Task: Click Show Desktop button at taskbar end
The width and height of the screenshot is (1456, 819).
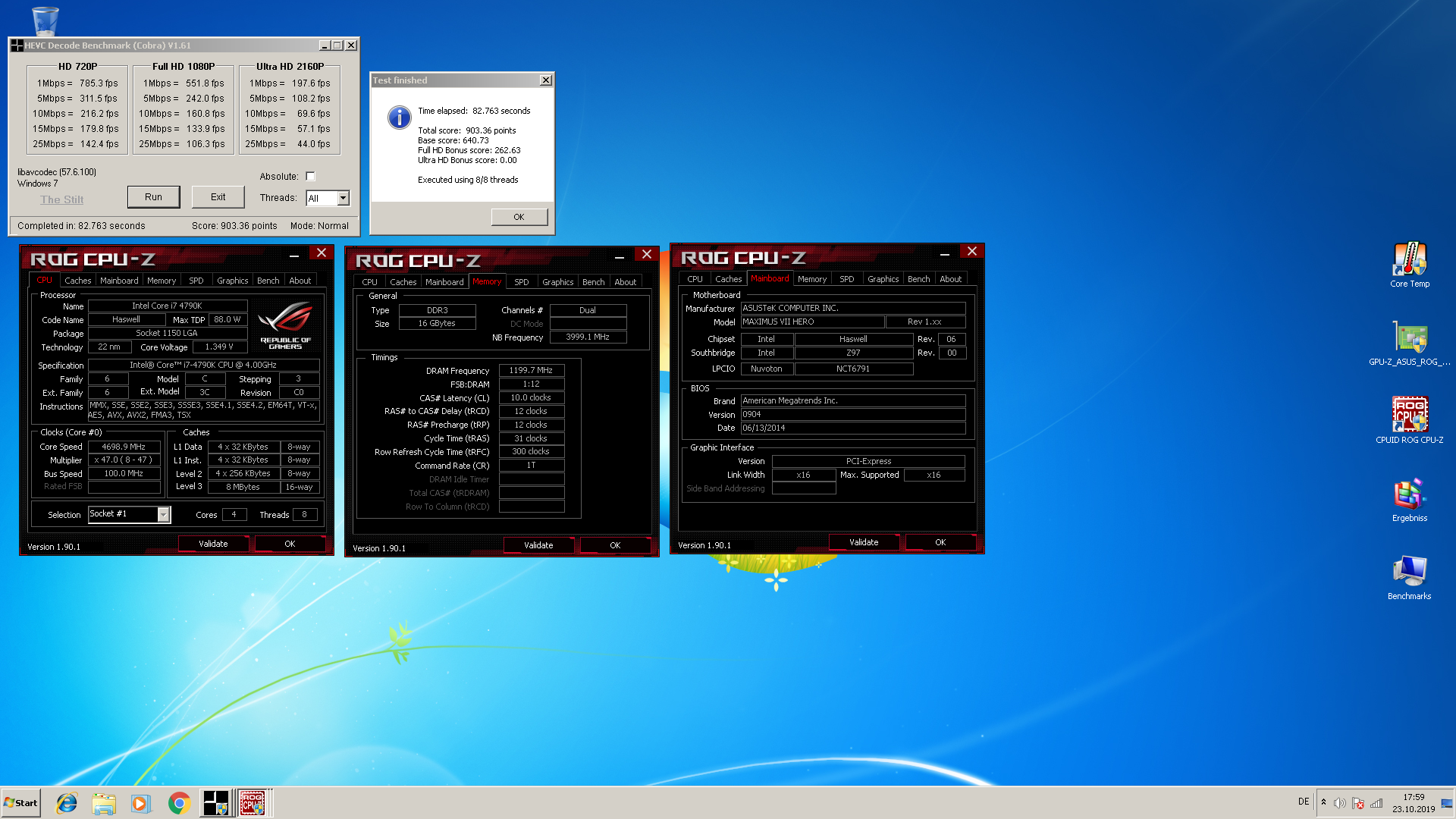Action: [x=1447, y=802]
